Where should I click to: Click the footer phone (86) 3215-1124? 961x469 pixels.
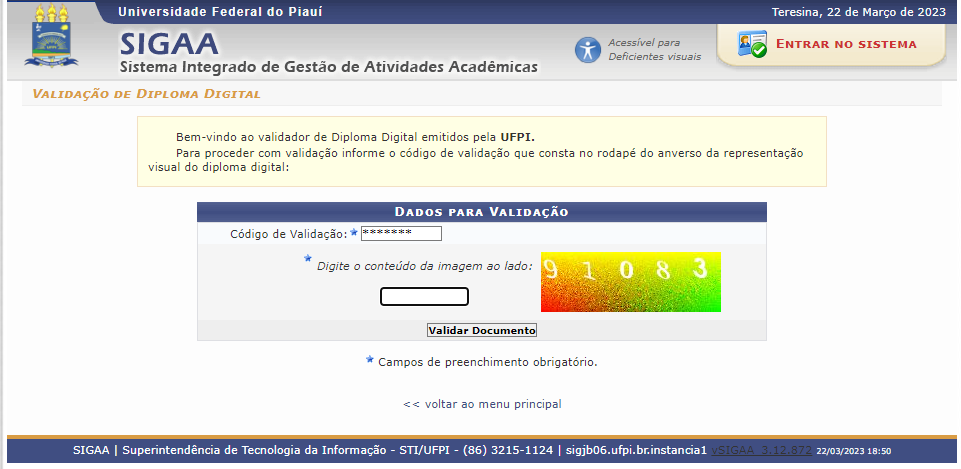click(x=508, y=451)
